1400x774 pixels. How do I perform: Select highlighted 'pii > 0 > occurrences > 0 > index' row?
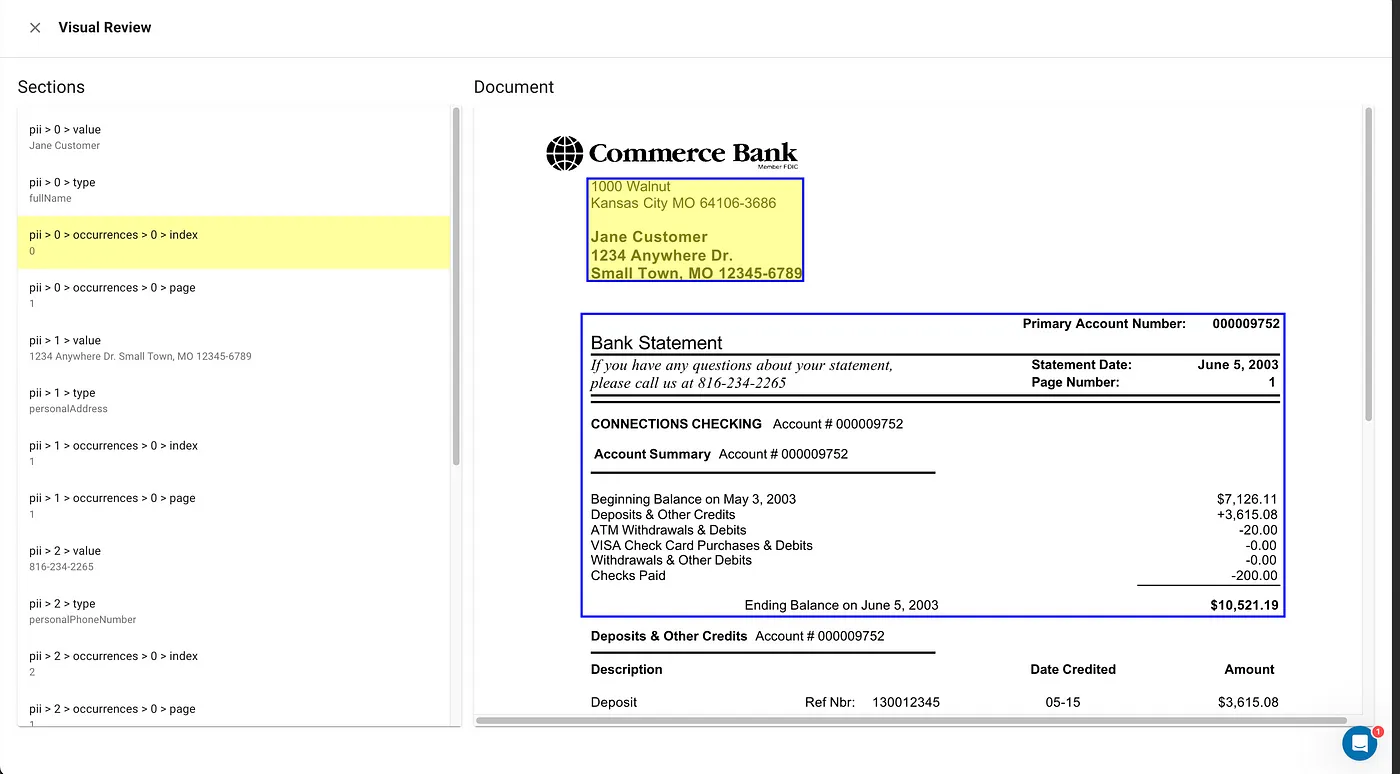[234, 242]
